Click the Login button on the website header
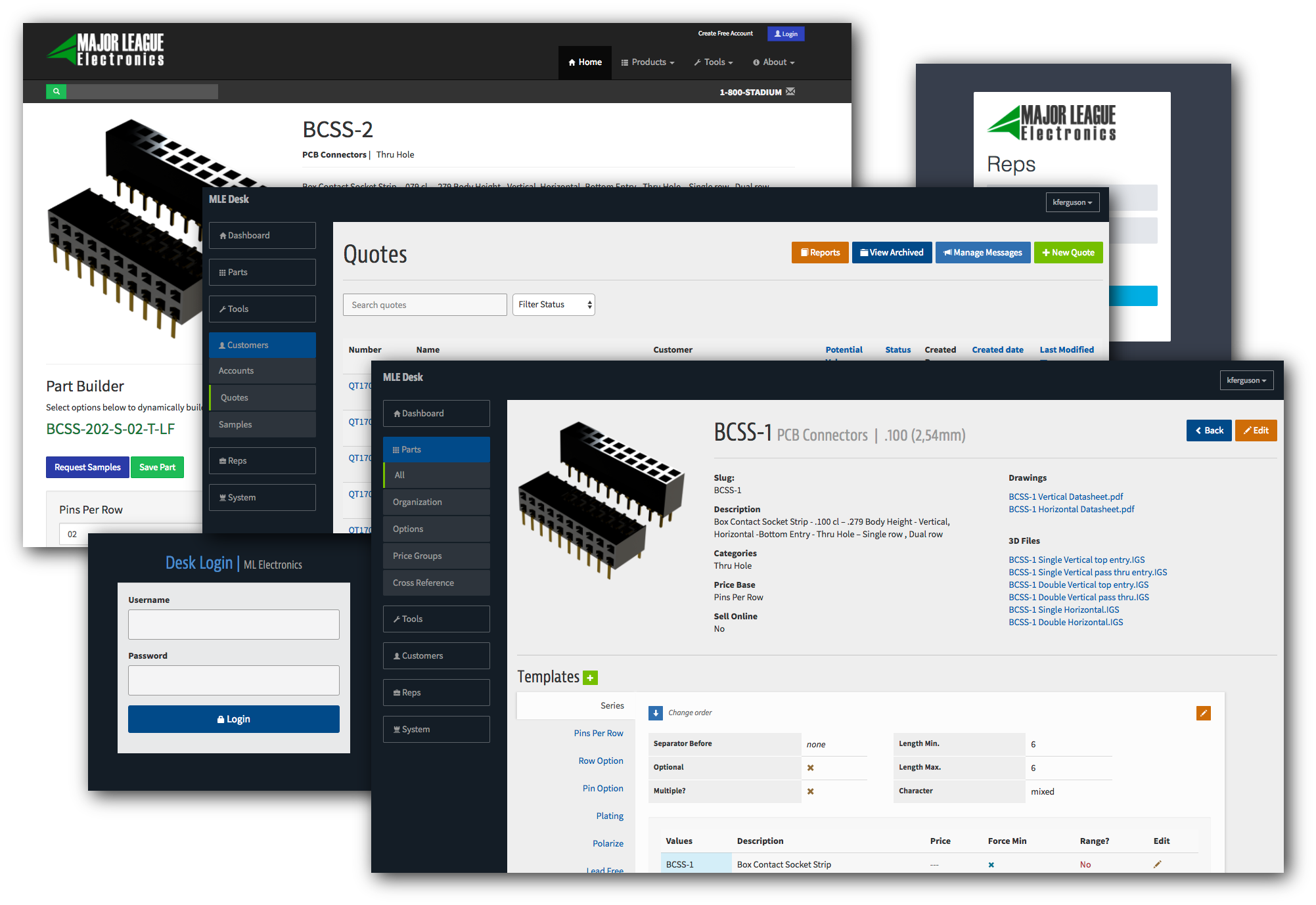The width and height of the screenshot is (1316, 905). point(786,34)
